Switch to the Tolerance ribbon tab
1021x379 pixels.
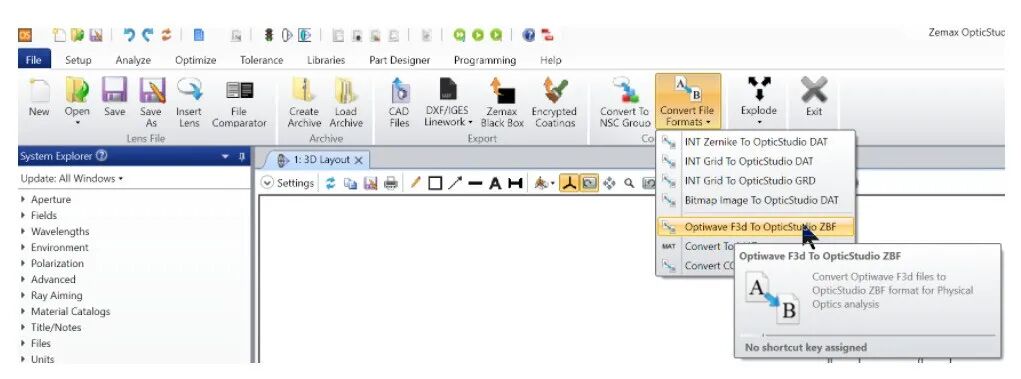[261, 60]
